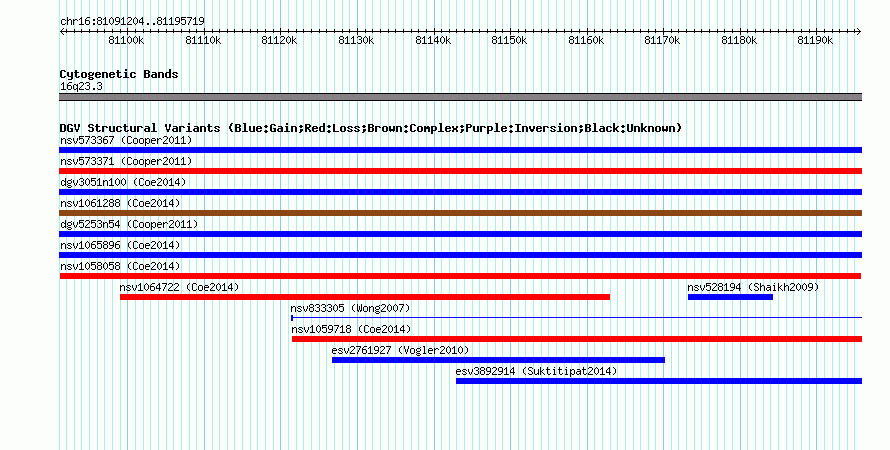Click the gray 16q23.3 cytogenetic band

coord(460,97)
